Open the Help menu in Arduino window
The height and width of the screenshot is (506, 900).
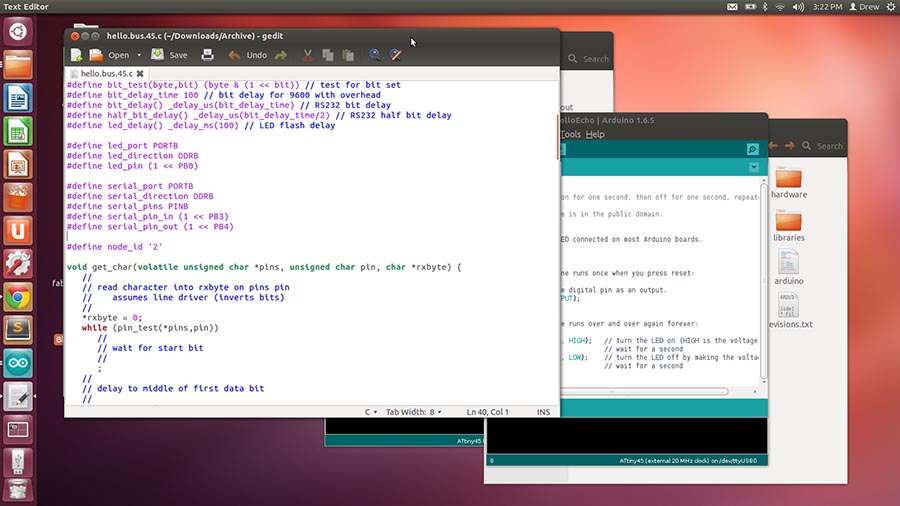(x=595, y=134)
